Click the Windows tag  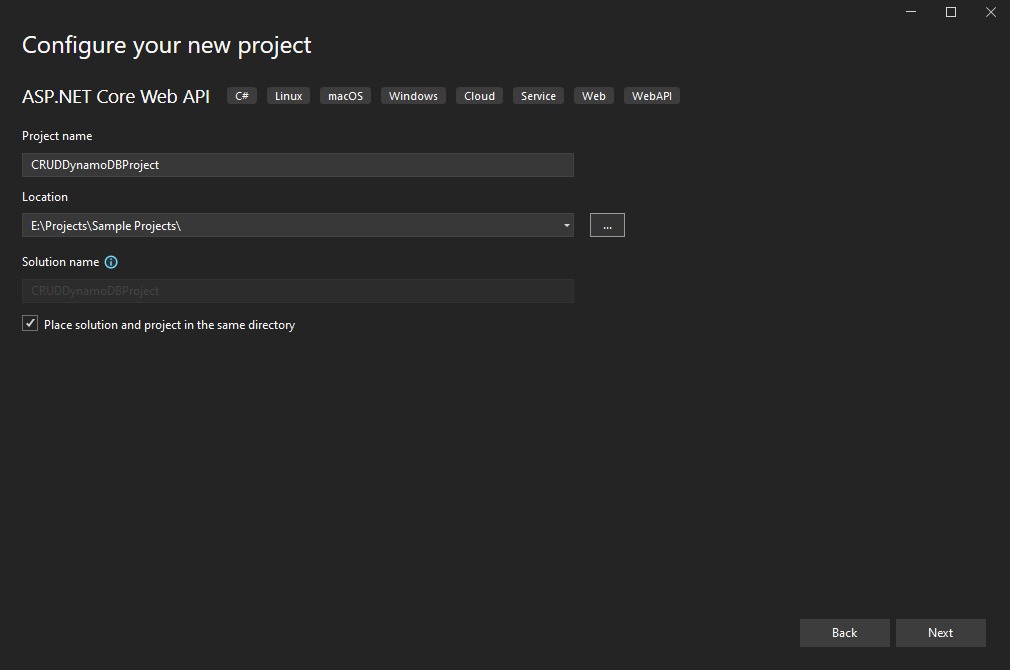pyautogui.click(x=413, y=96)
